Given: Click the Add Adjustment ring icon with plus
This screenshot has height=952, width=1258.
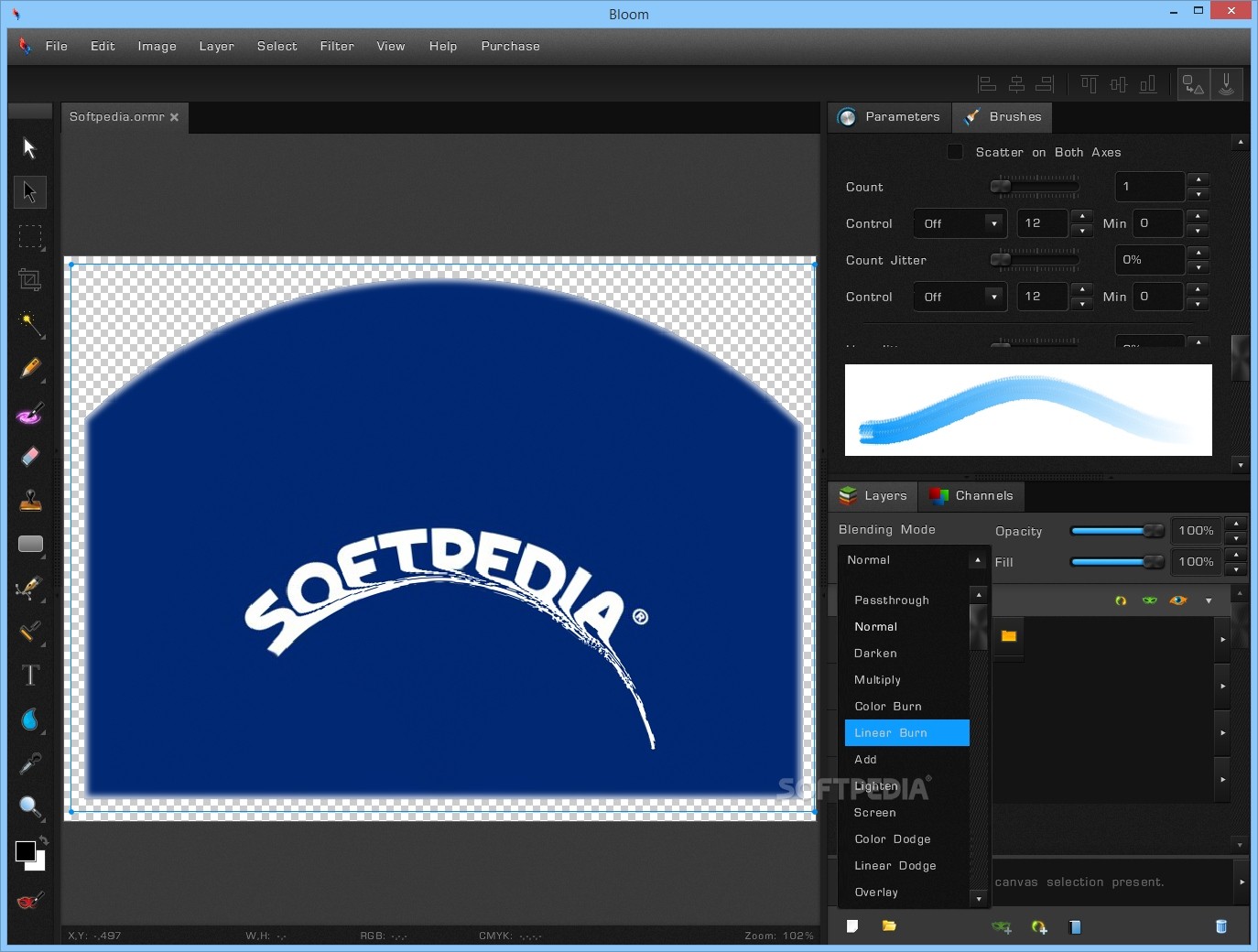Looking at the screenshot, I should [1039, 927].
